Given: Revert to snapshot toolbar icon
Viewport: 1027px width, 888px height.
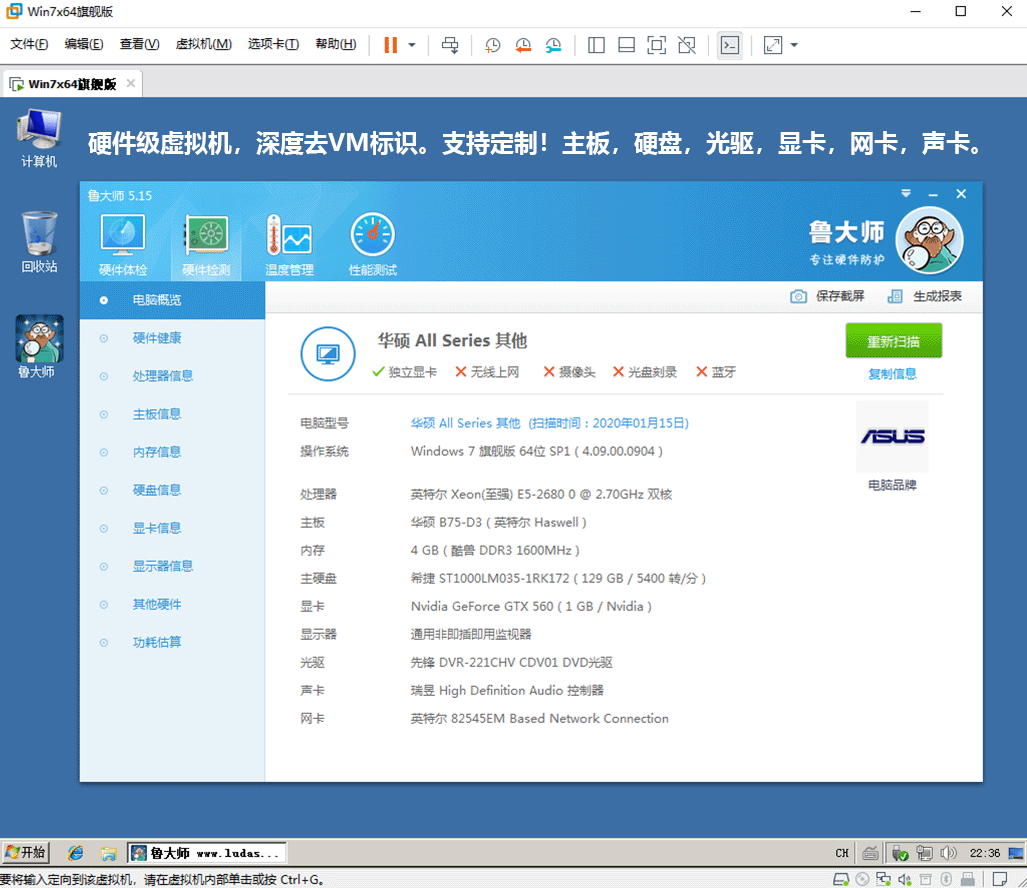Looking at the screenshot, I should pyautogui.click(x=523, y=45).
